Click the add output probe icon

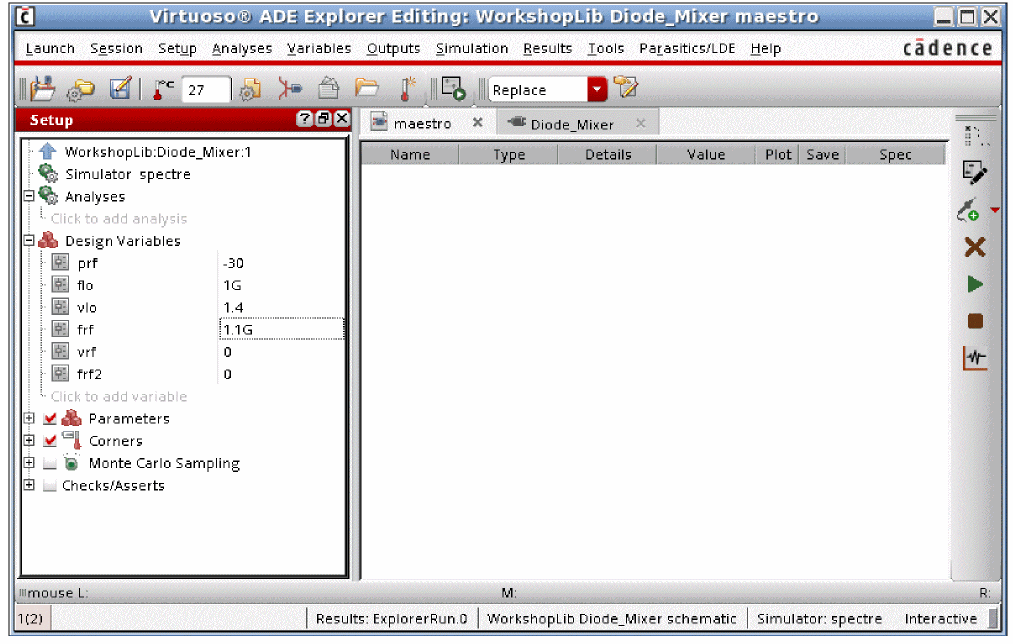[x=968, y=211]
